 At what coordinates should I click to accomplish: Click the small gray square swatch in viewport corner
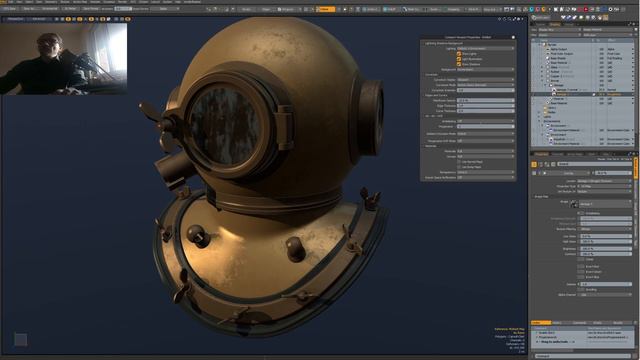coord(20,339)
